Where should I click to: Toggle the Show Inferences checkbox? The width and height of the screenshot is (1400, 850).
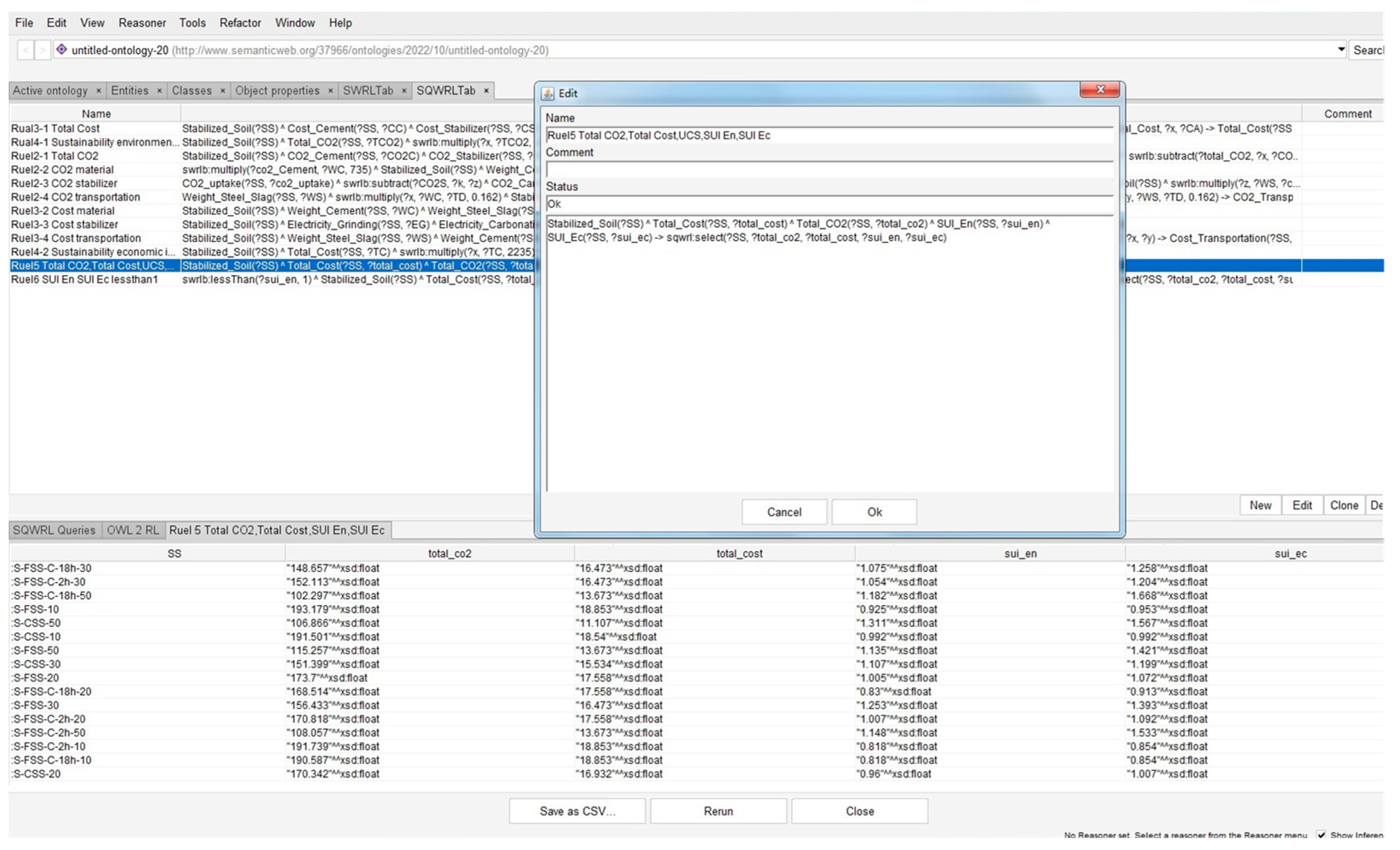pyautogui.click(x=1322, y=835)
